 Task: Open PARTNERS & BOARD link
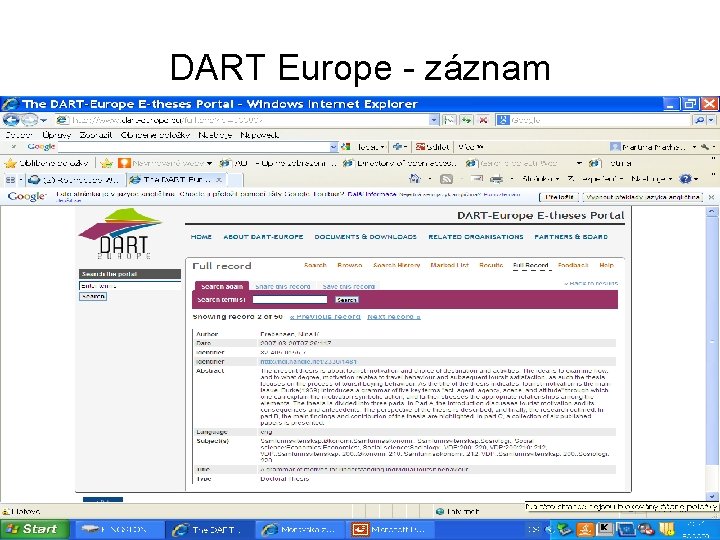coord(571,237)
